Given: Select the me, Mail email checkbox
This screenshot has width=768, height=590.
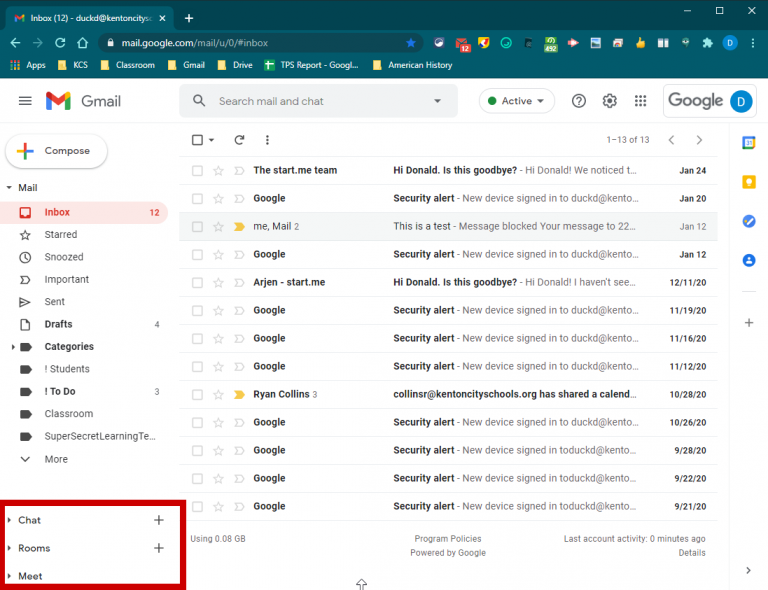Looking at the screenshot, I should tap(197, 227).
